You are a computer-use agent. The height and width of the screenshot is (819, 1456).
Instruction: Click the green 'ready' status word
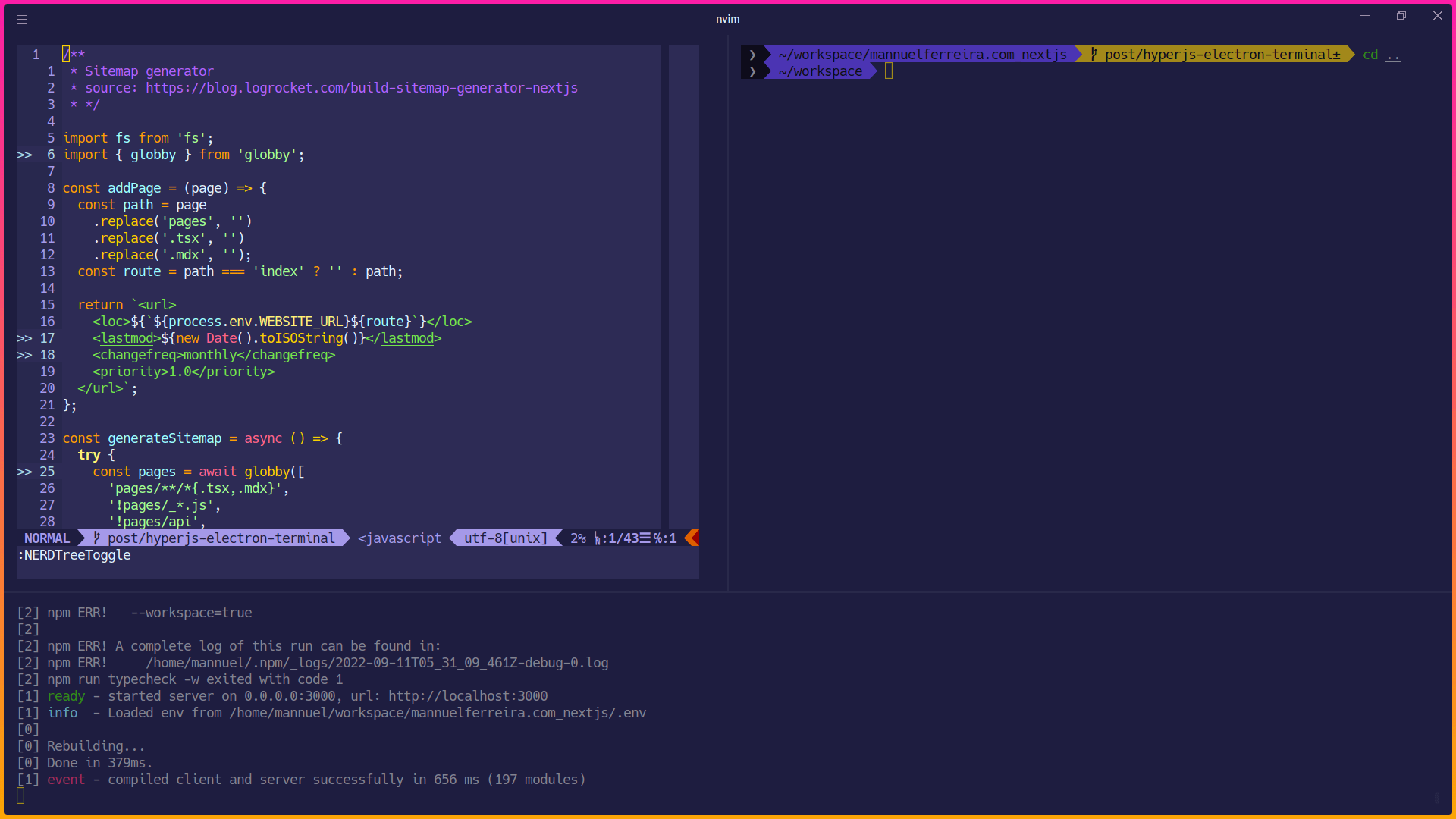coord(66,696)
